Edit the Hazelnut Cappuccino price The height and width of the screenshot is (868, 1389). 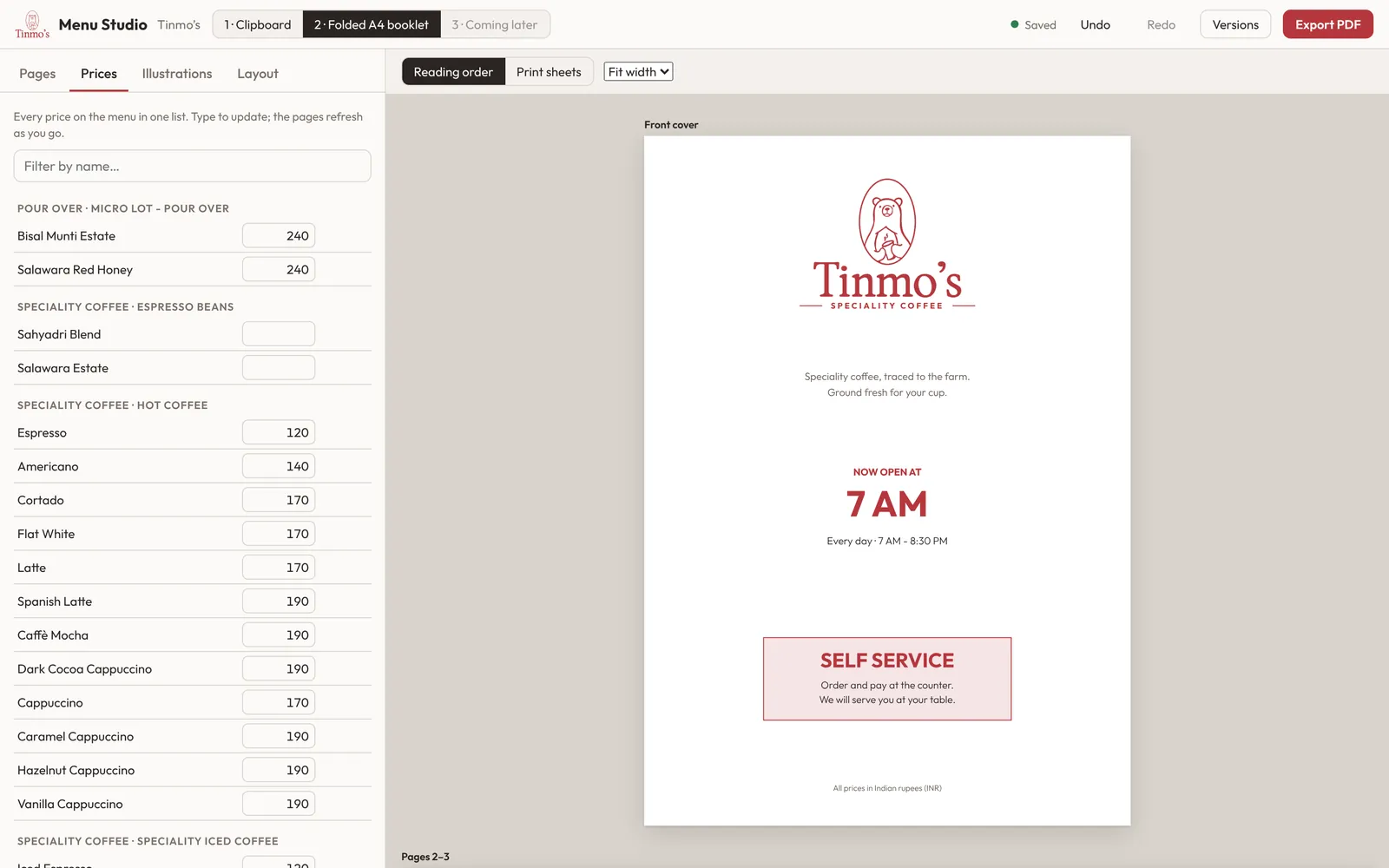tap(279, 771)
